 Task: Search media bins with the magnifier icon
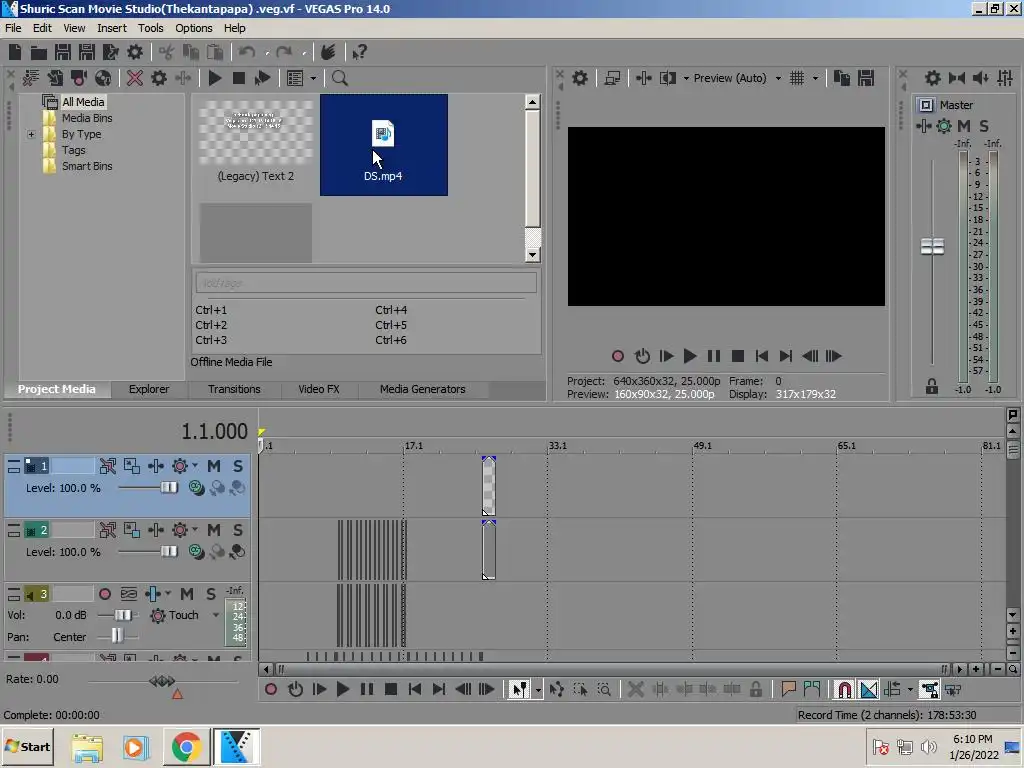pyautogui.click(x=340, y=78)
